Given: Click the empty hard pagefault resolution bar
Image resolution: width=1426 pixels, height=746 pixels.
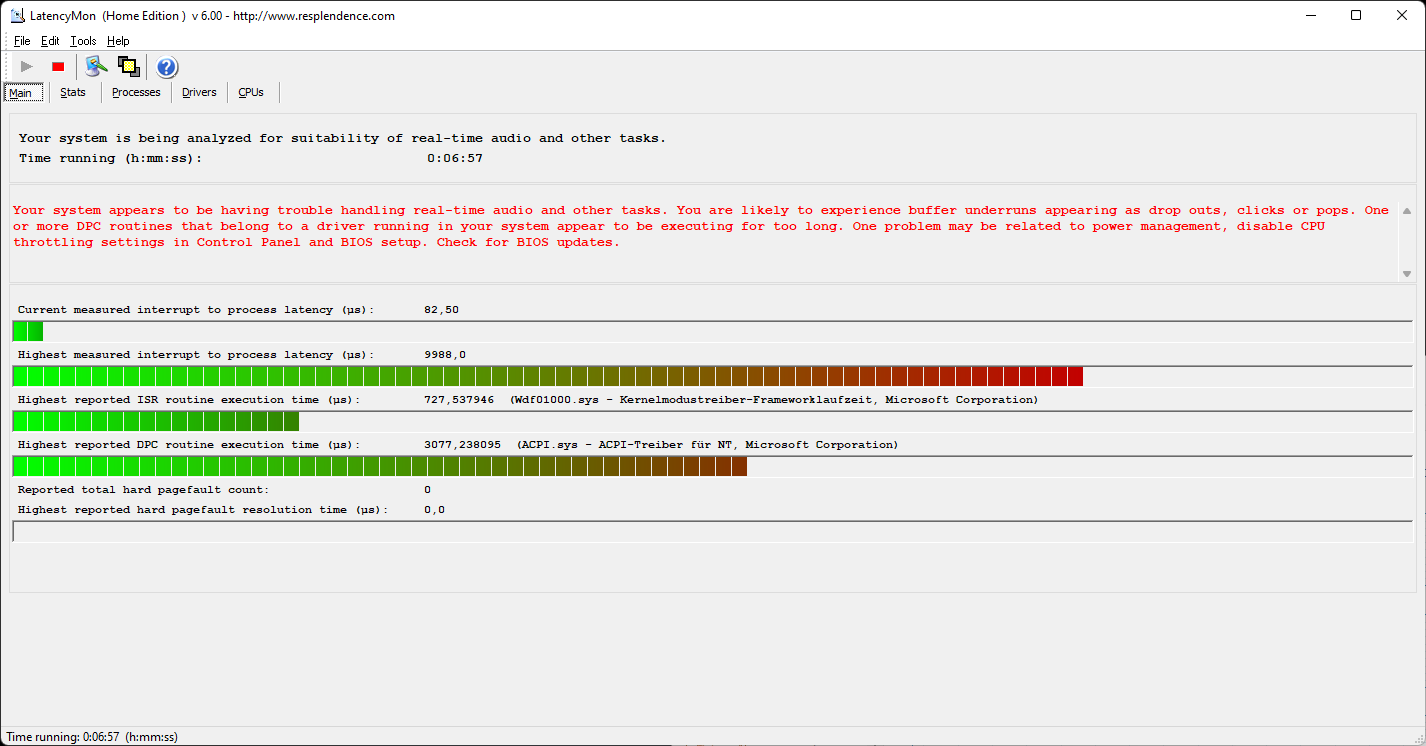Looking at the screenshot, I should (712, 531).
